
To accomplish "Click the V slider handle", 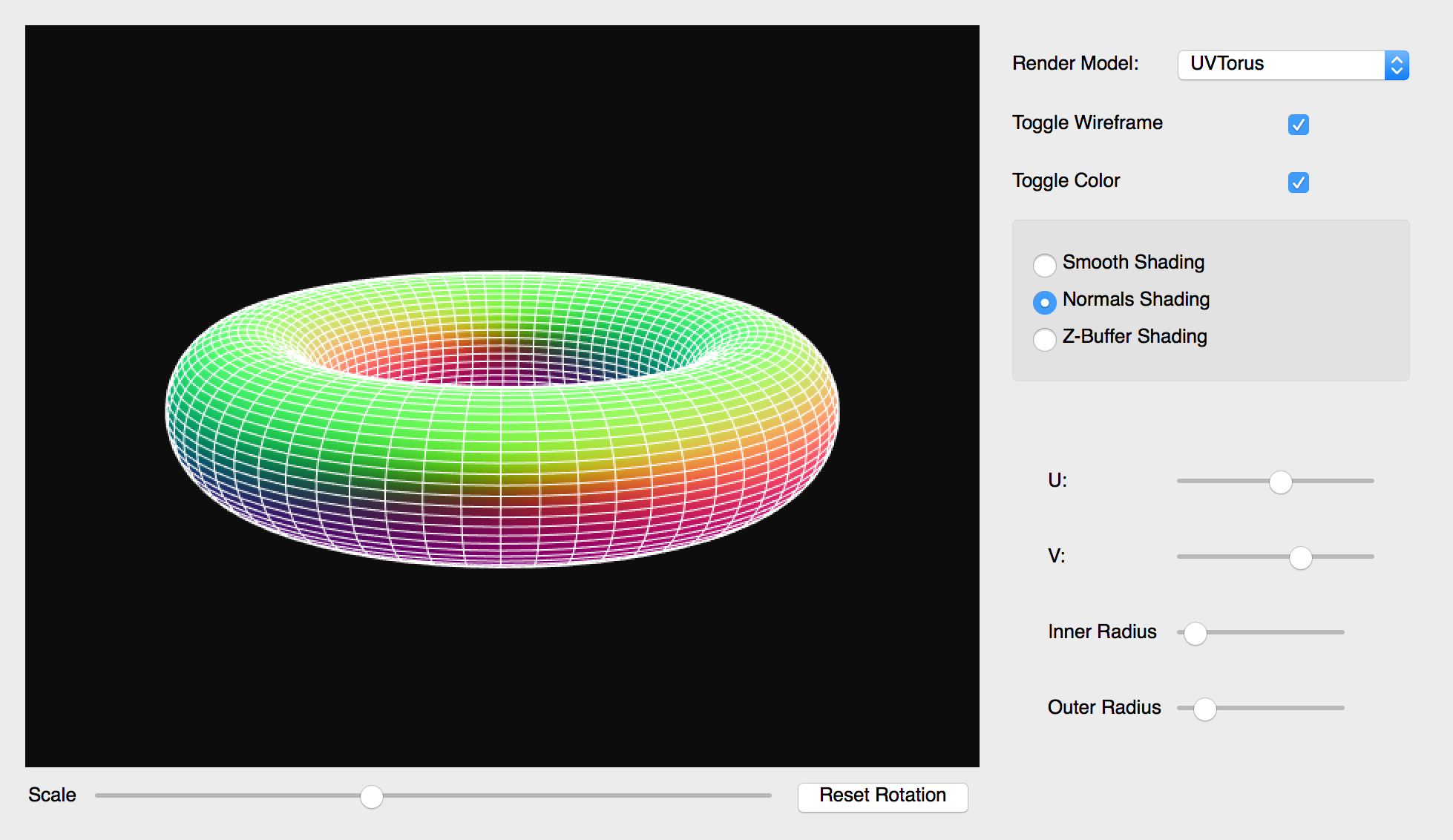I will click(1300, 557).
